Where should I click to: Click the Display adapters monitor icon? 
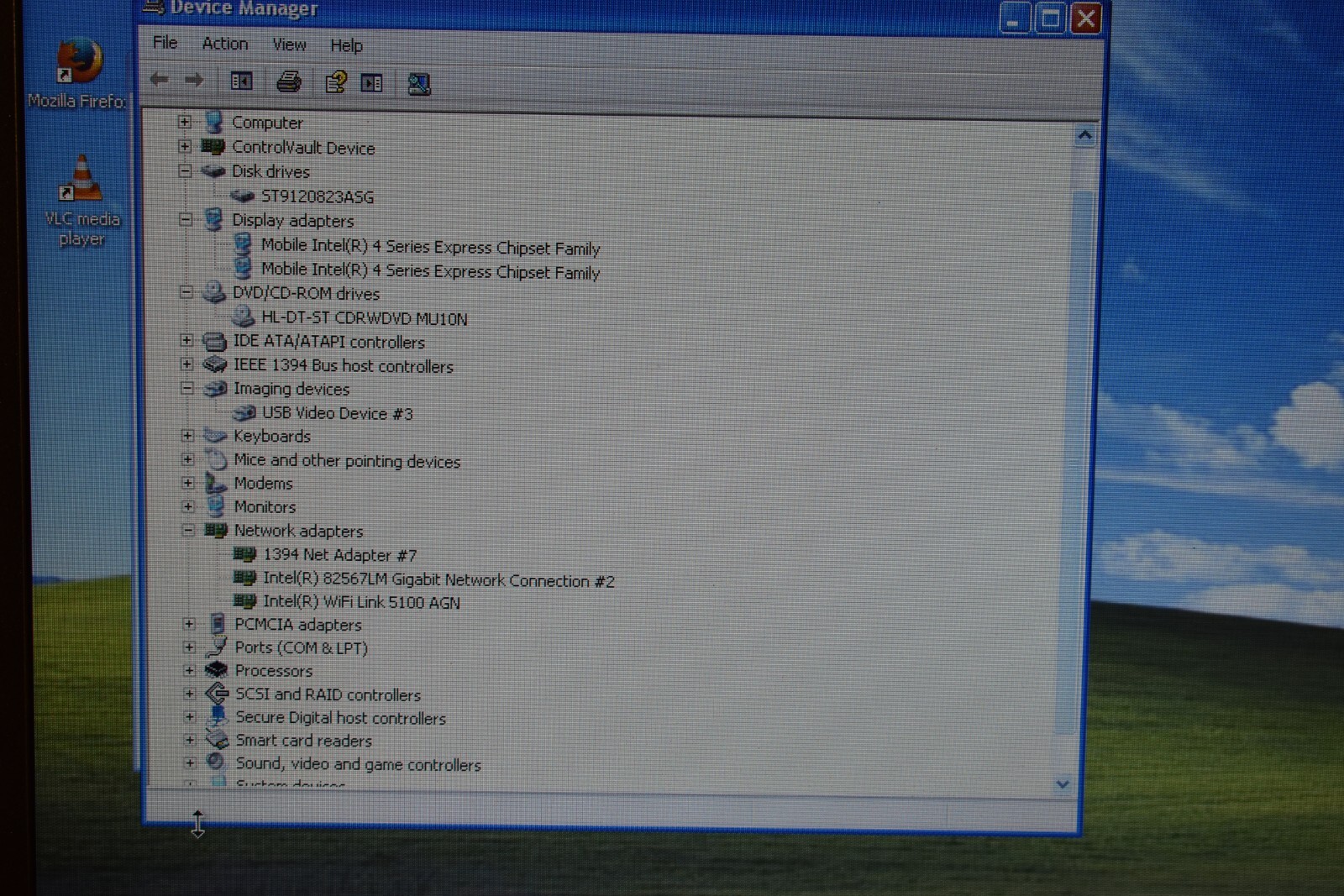(213, 219)
